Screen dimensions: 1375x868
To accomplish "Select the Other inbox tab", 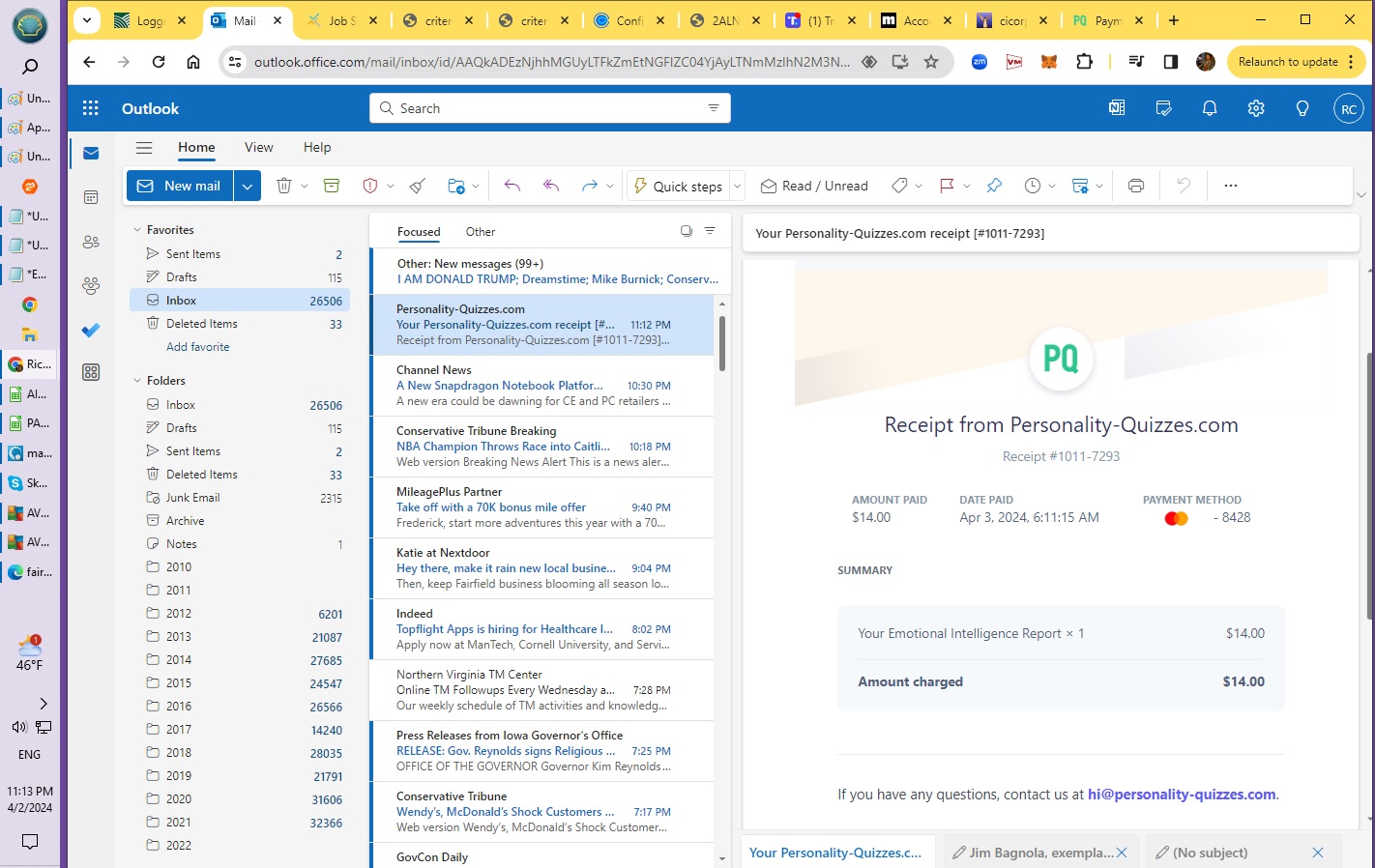I will pyautogui.click(x=481, y=232).
